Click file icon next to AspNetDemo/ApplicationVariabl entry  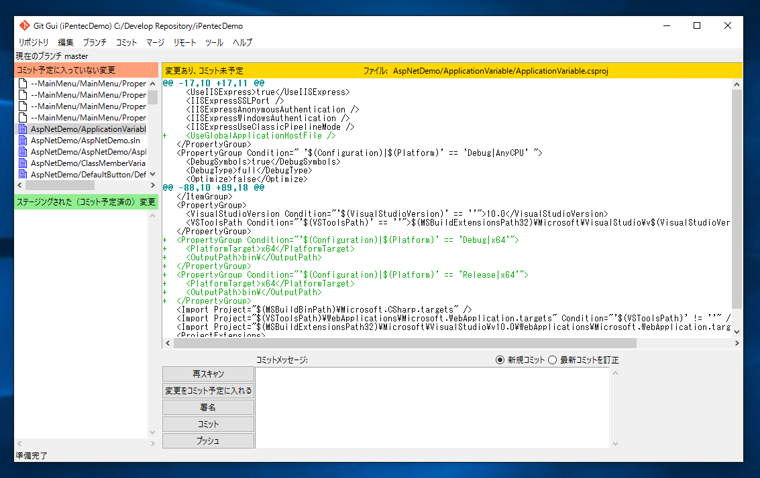pos(22,129)
